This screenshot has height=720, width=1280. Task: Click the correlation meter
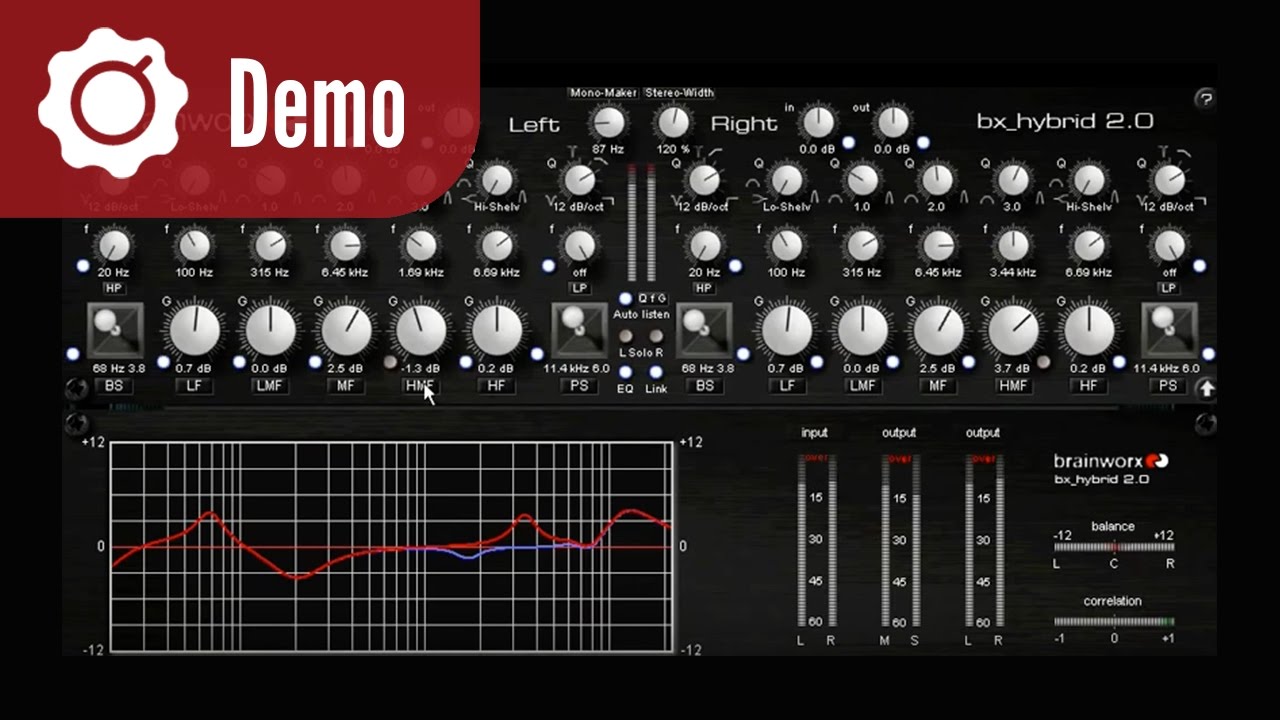tap(1114, 621)
